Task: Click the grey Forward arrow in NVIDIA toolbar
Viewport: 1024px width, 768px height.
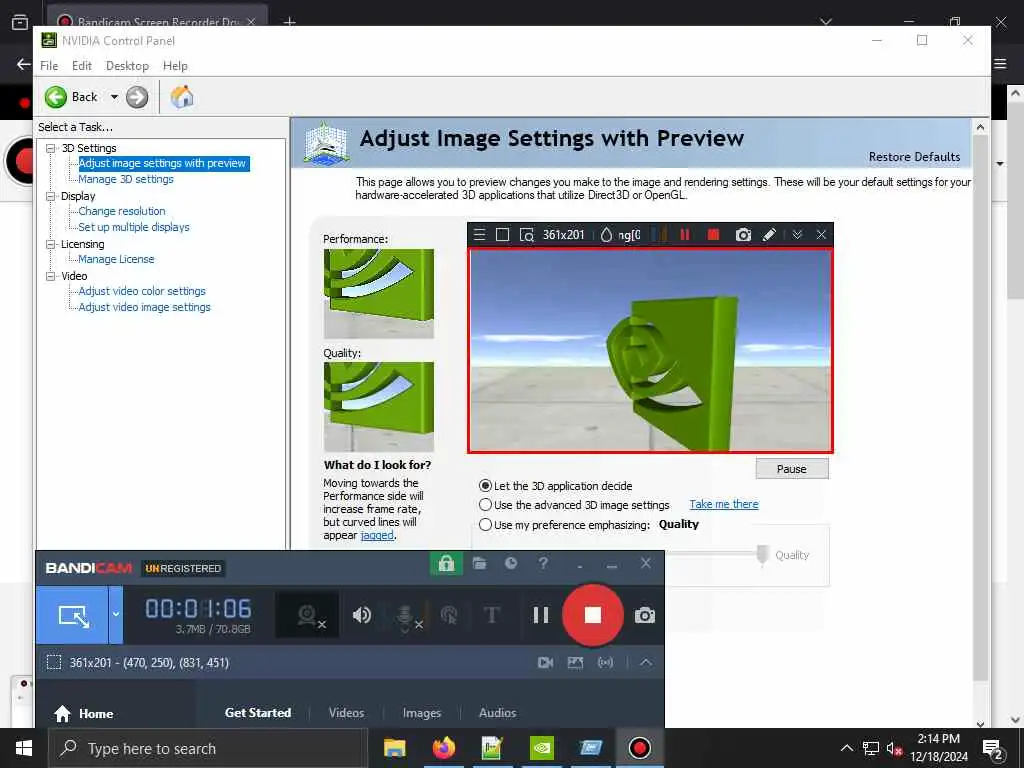Action: tap(137, 97)
